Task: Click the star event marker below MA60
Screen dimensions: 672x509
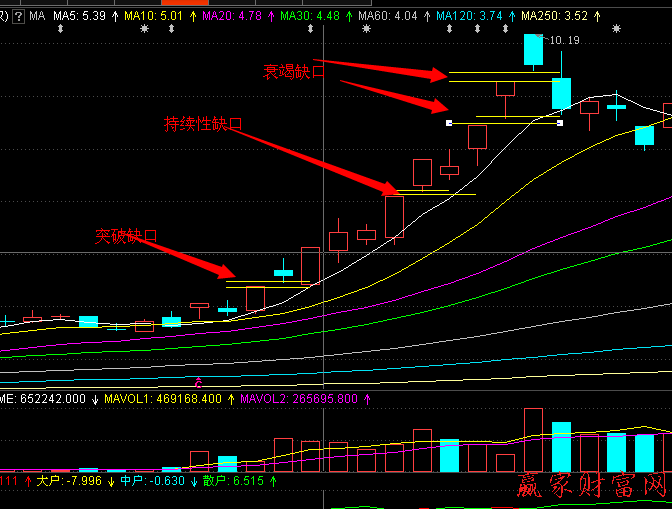Action: (366, 29)
